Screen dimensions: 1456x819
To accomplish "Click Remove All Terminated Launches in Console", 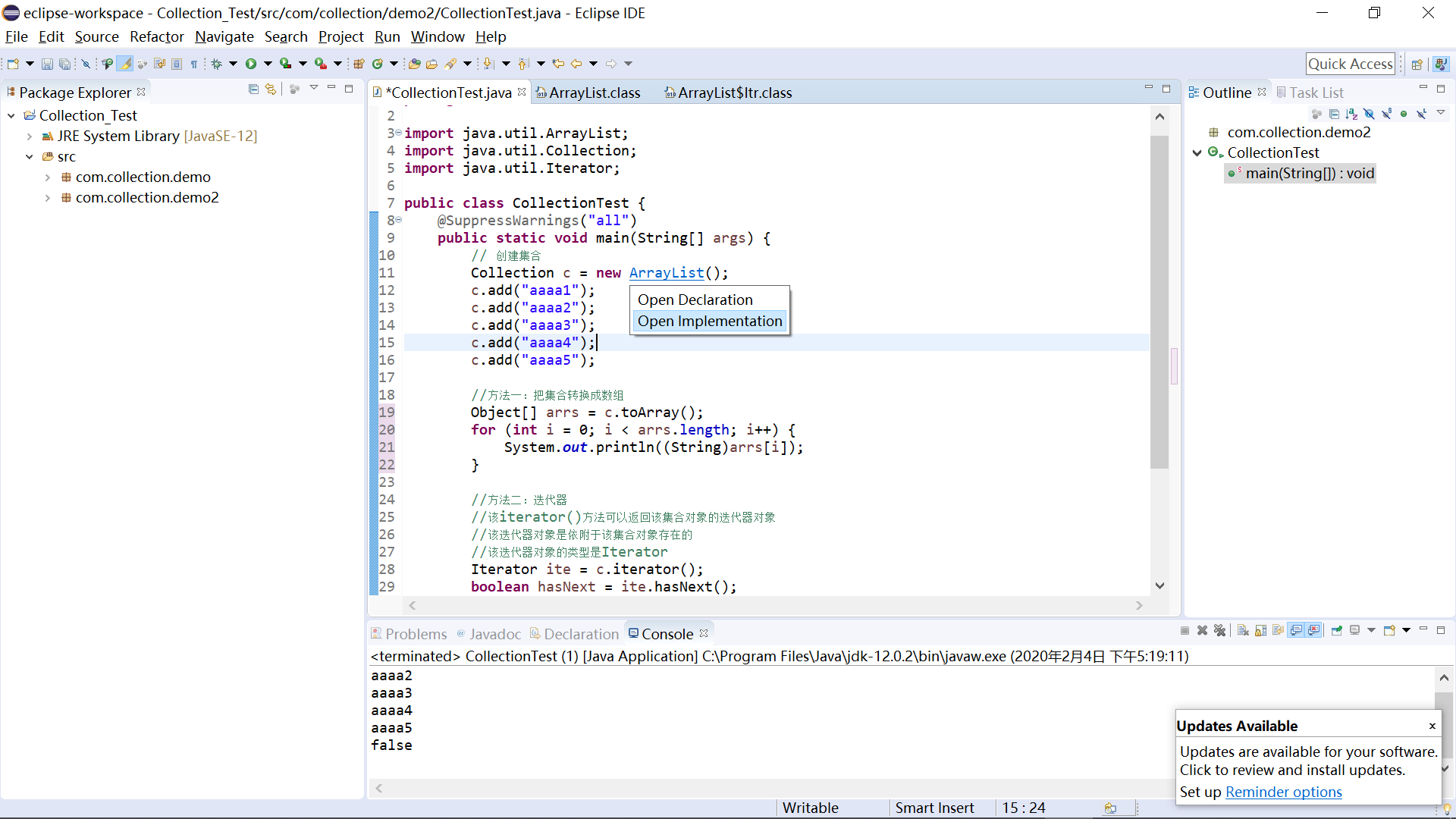I will click(1219, 630).
